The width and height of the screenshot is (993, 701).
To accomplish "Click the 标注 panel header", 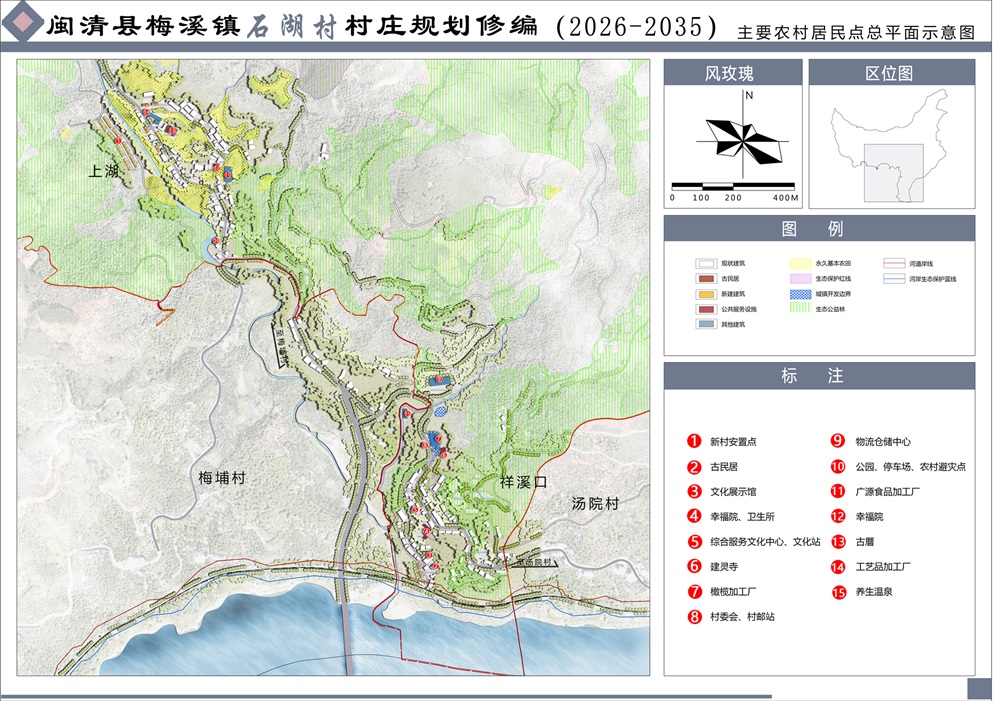I will point(819,376).
